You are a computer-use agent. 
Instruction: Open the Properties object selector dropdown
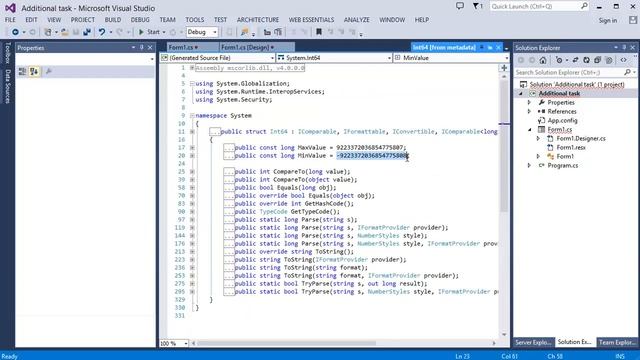point(152,59)
